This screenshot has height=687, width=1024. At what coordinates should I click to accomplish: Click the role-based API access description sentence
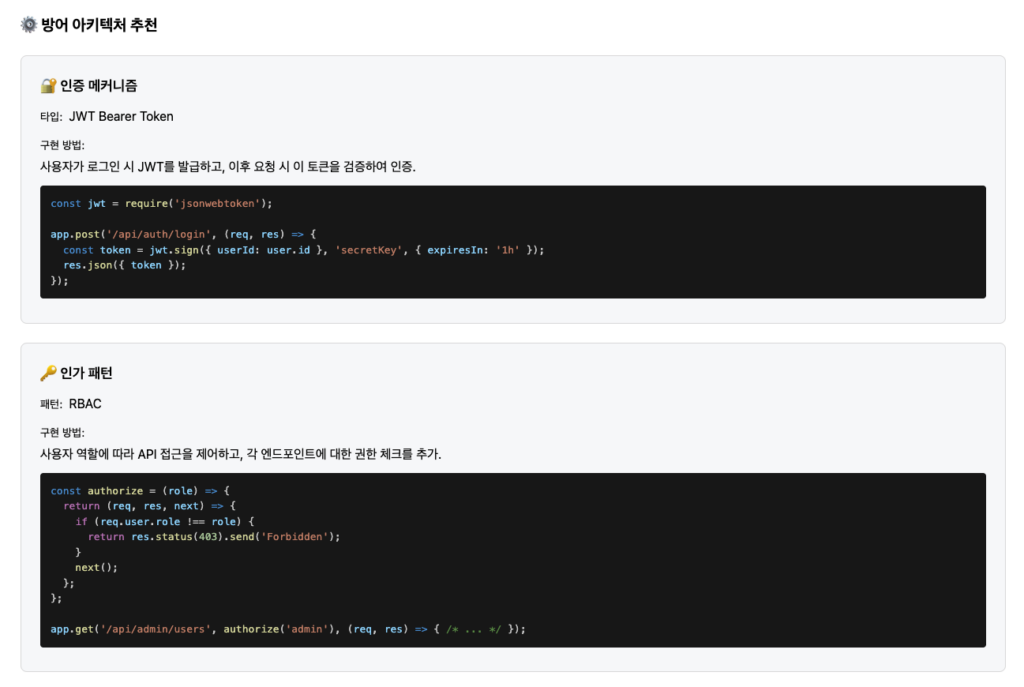coord(240,453)
